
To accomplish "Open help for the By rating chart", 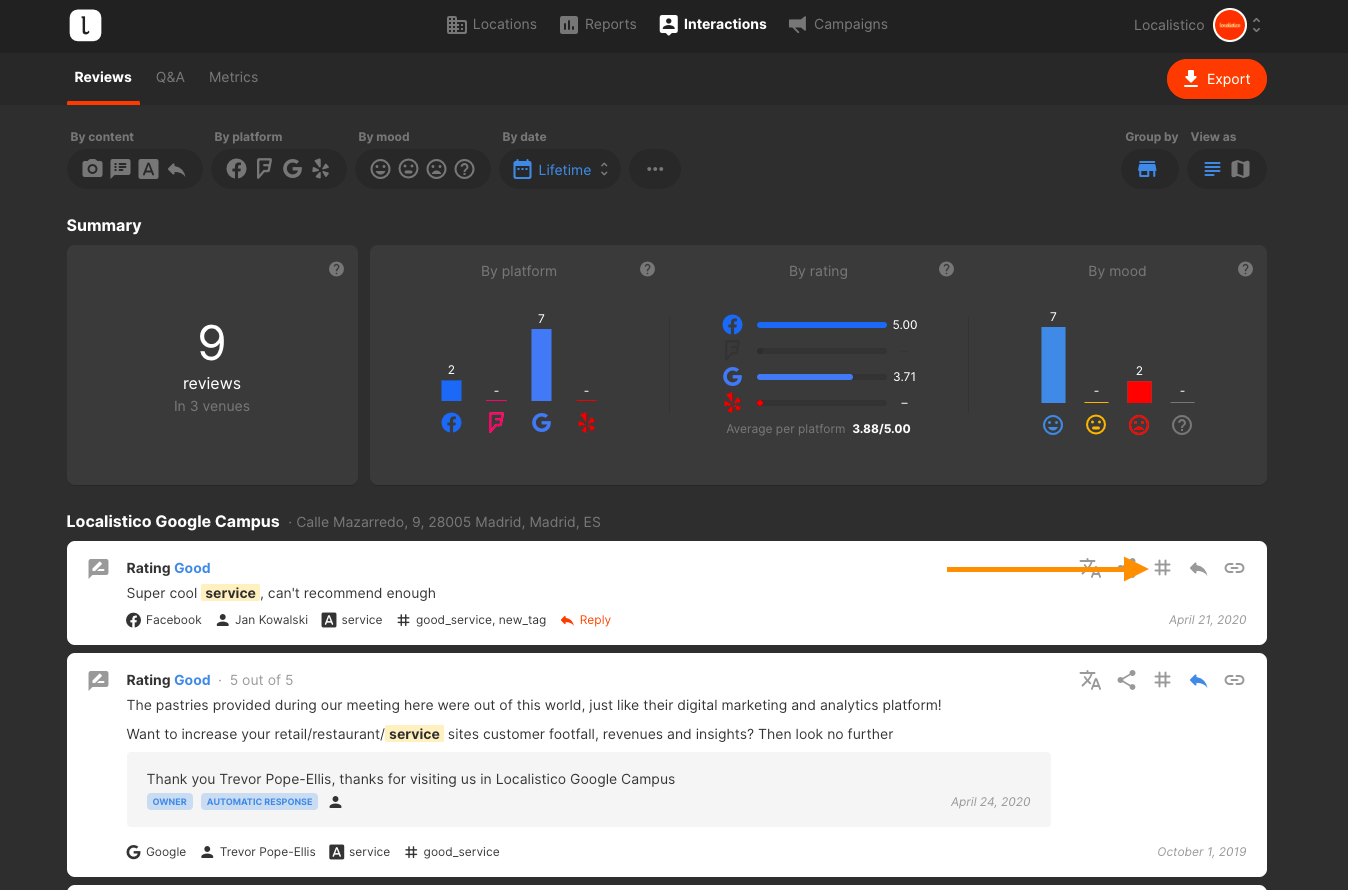I will coord(947,269).
